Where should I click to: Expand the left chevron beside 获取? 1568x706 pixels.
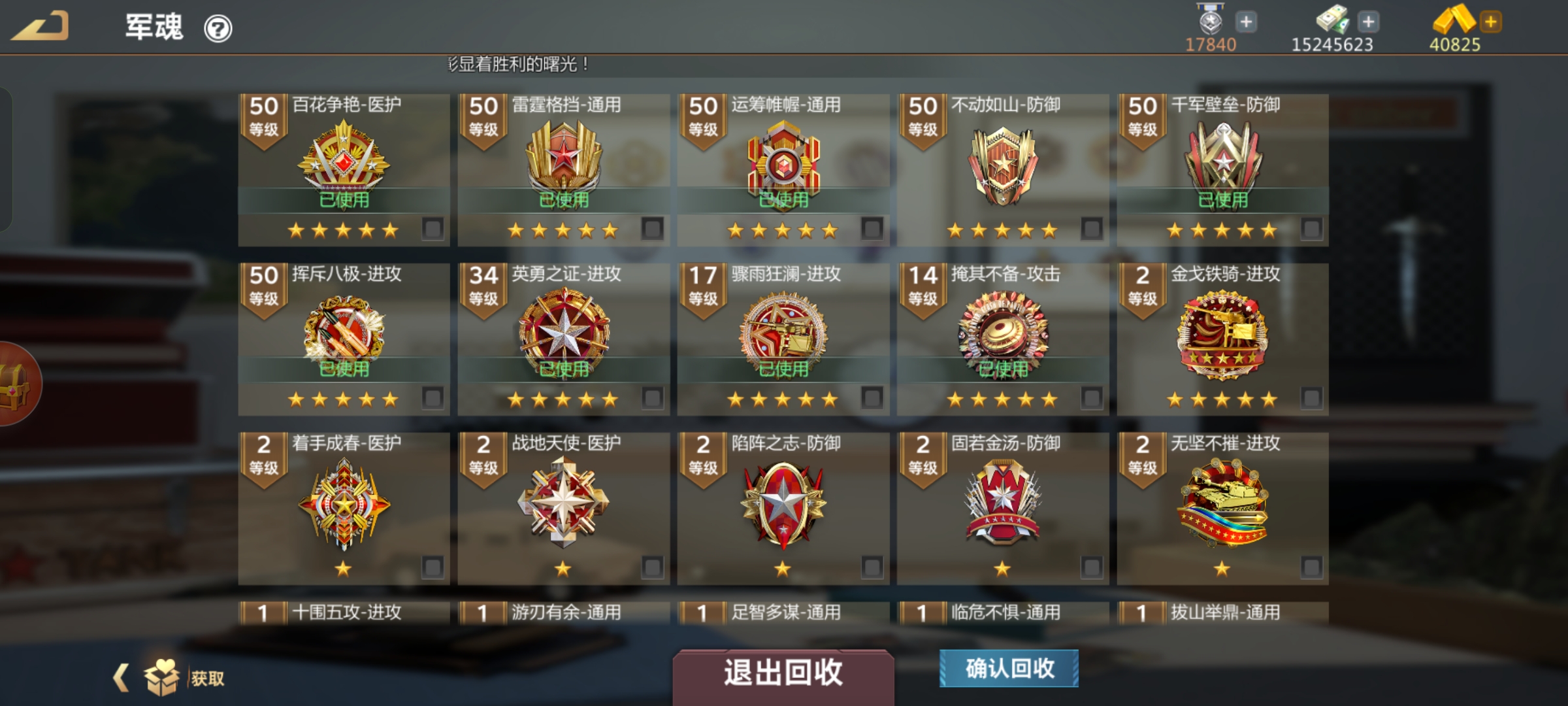(121, 677)
